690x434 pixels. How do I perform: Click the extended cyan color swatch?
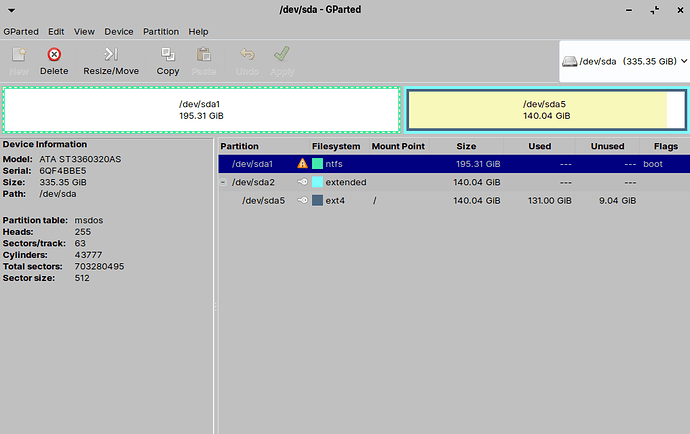point(317,182)
